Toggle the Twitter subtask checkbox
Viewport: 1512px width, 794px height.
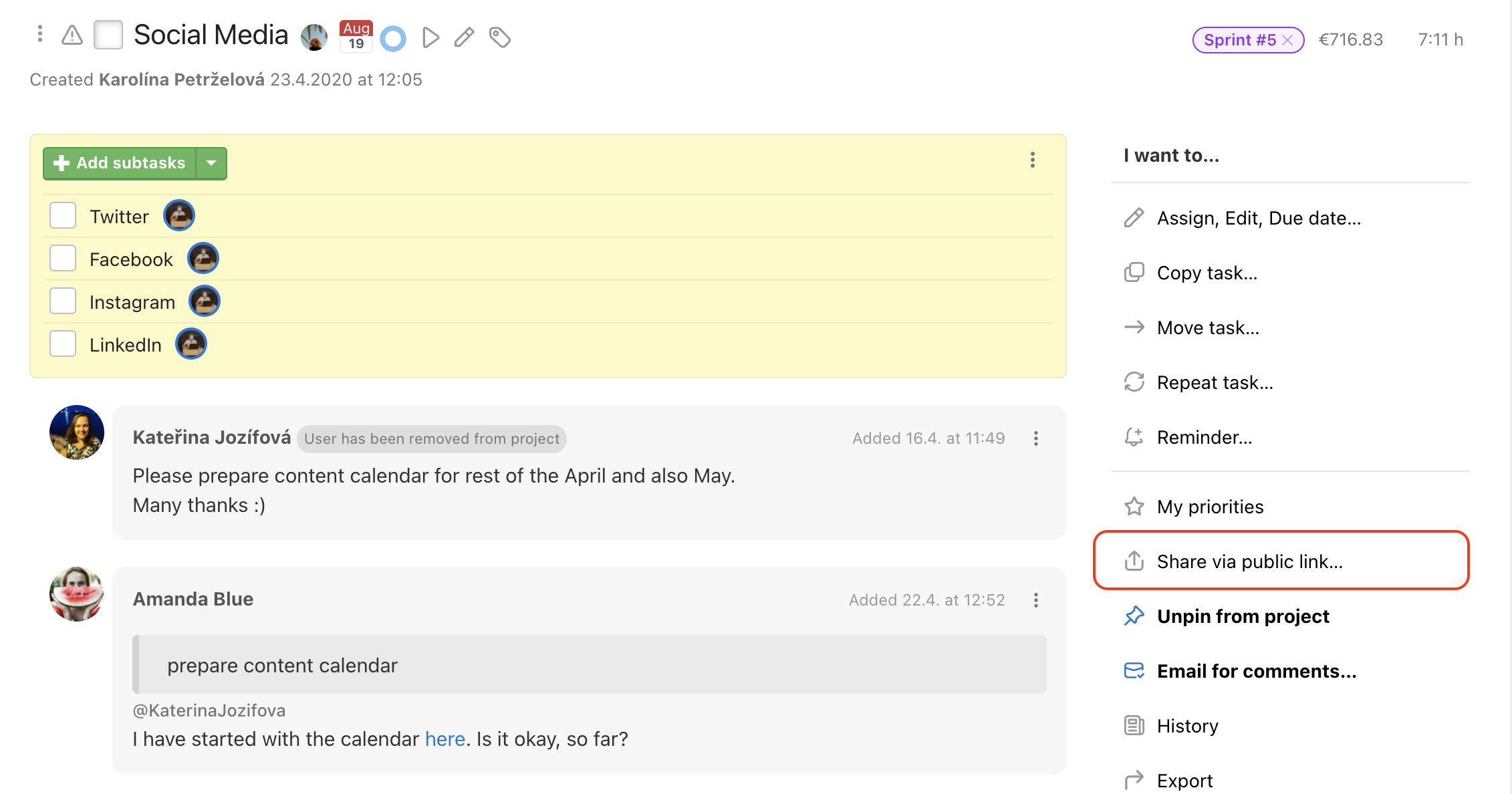point(62,216)
